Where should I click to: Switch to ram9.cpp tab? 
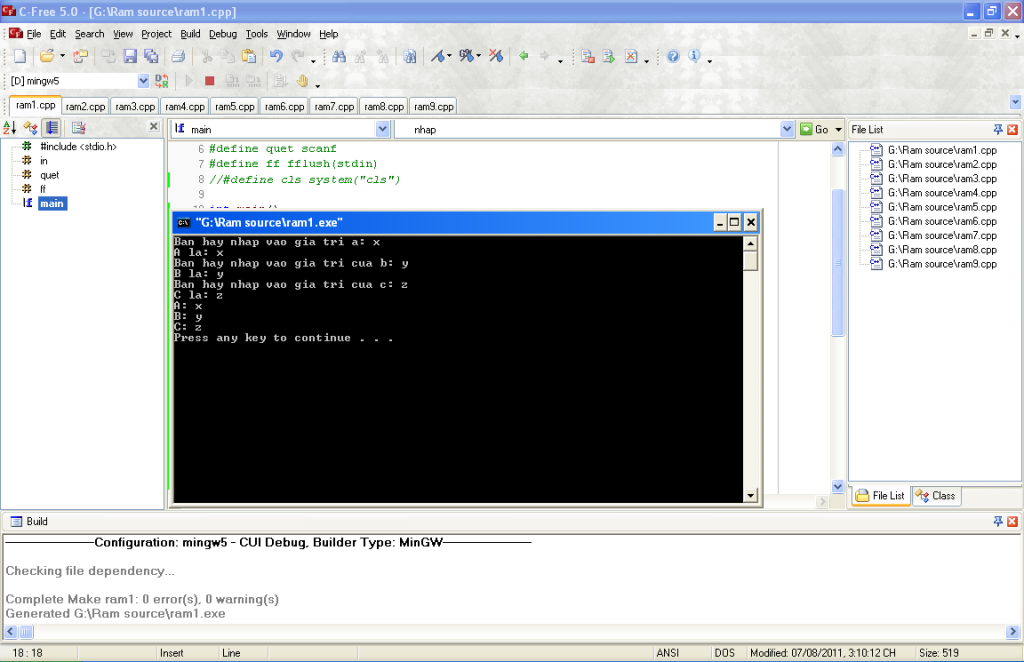click(x=434, y=106)
